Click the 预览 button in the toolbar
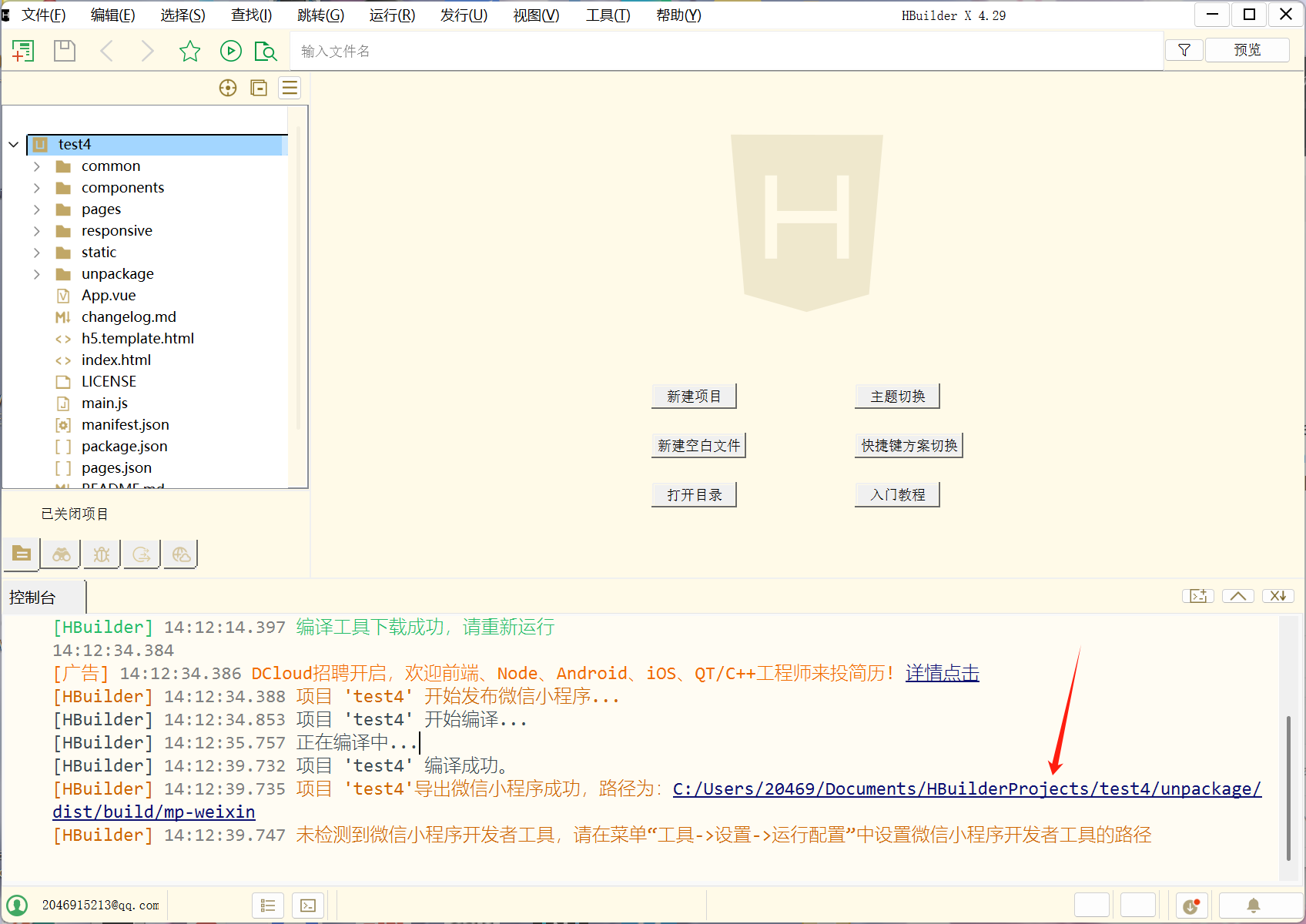Viewport: 1306px width, 924px height. coord(1247,50)
